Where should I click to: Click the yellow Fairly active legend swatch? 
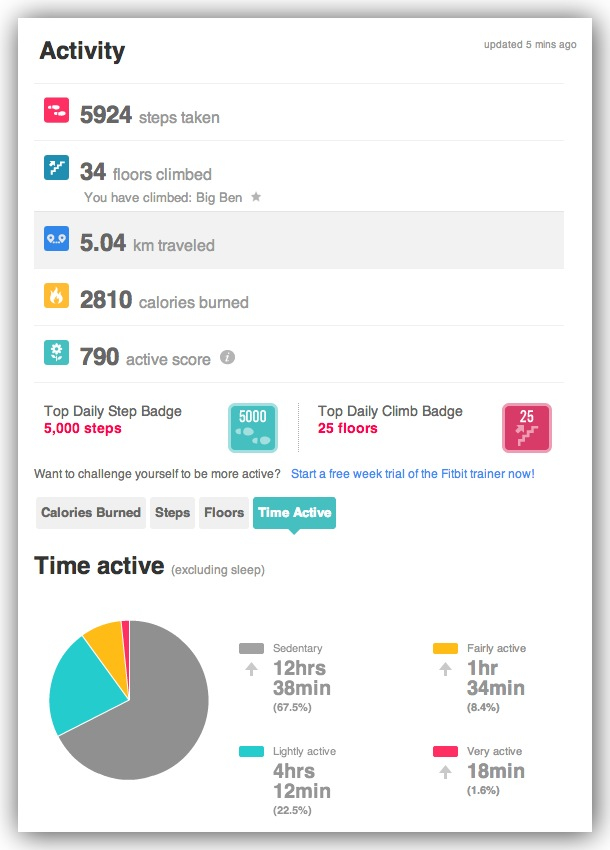[445, 648]
